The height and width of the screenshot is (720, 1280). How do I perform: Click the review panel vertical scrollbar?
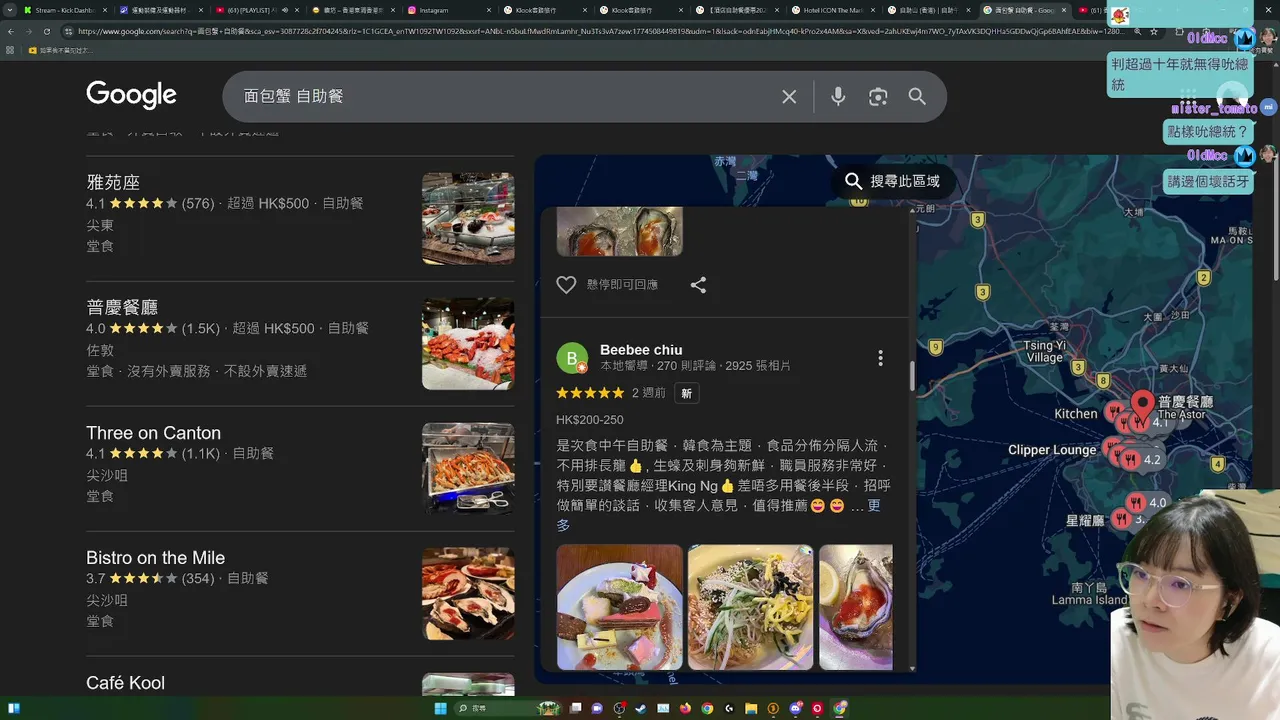(x=911, y=375)
